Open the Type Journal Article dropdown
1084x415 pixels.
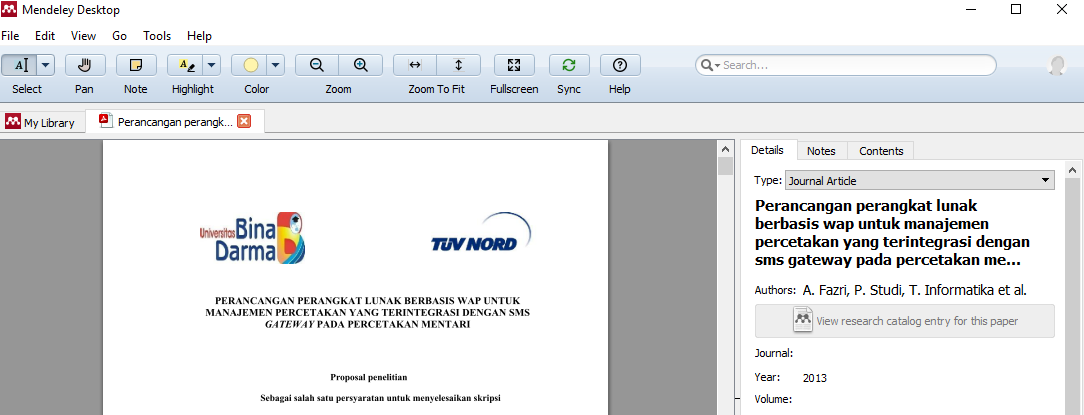click(x=919, y=181)
